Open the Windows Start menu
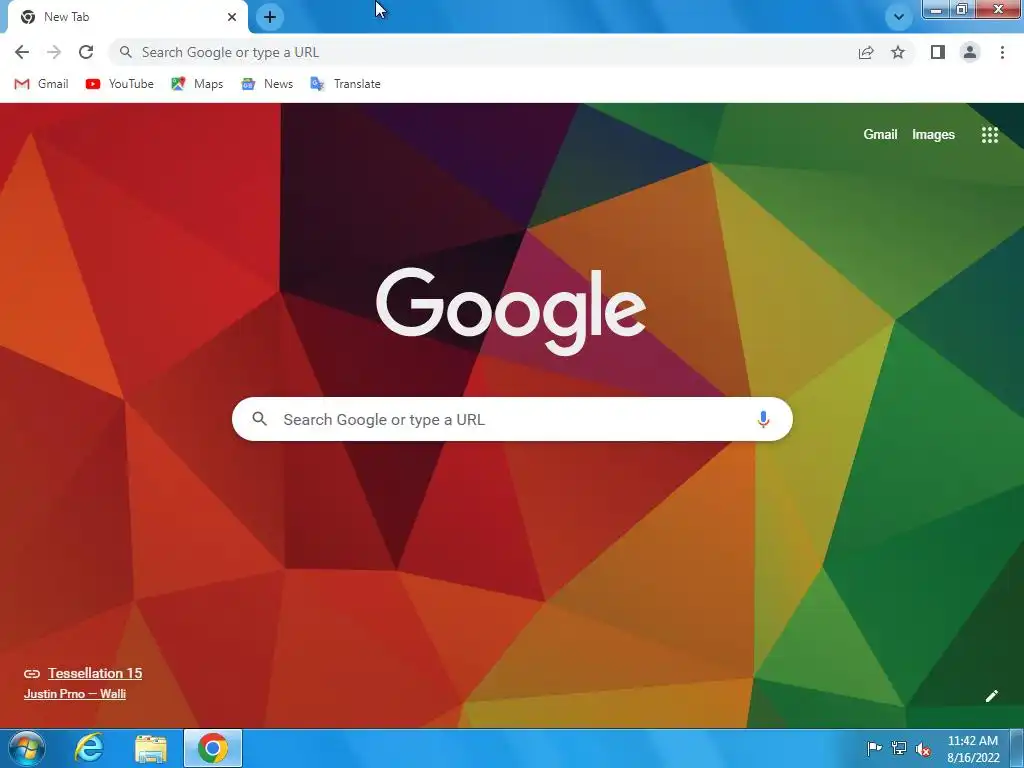This screenshot has height=768, width=1024. point(26,748)
